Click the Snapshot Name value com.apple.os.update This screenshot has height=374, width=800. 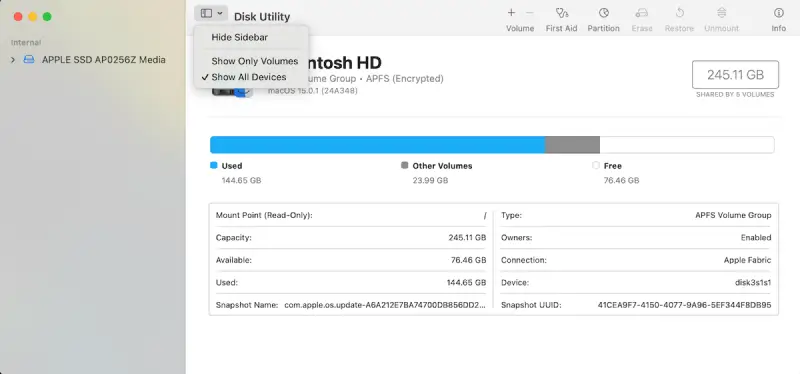(385, 305)
